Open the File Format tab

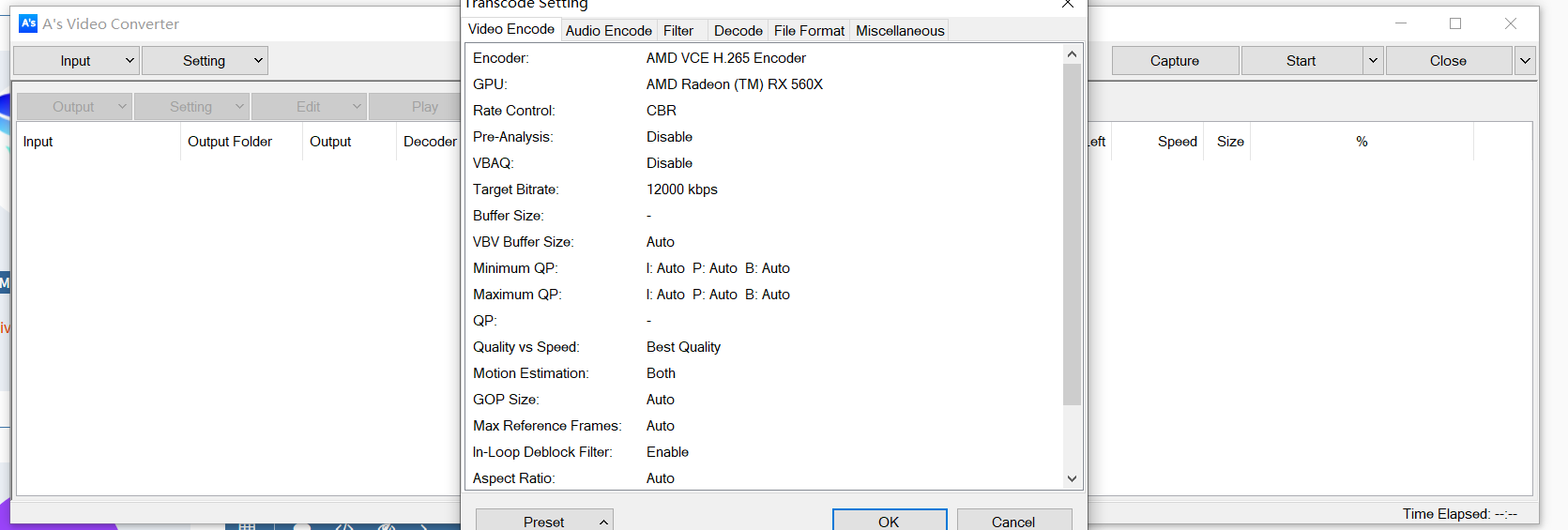point(809,31)
